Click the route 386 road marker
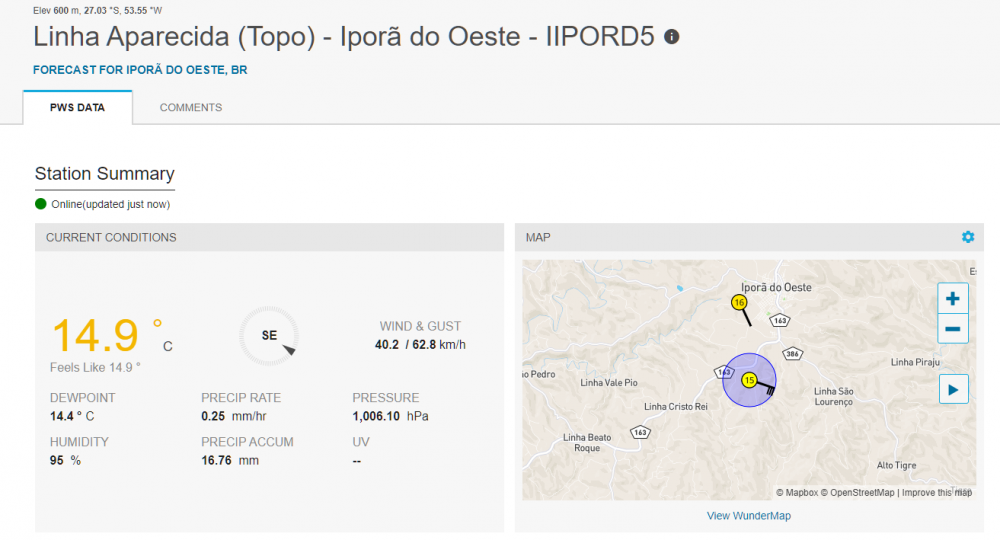 [793, 353]
